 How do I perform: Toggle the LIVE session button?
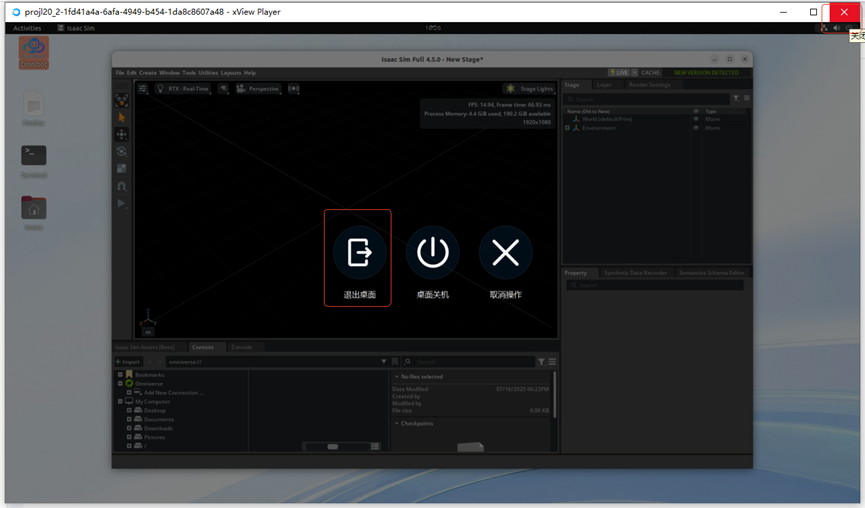619,73
